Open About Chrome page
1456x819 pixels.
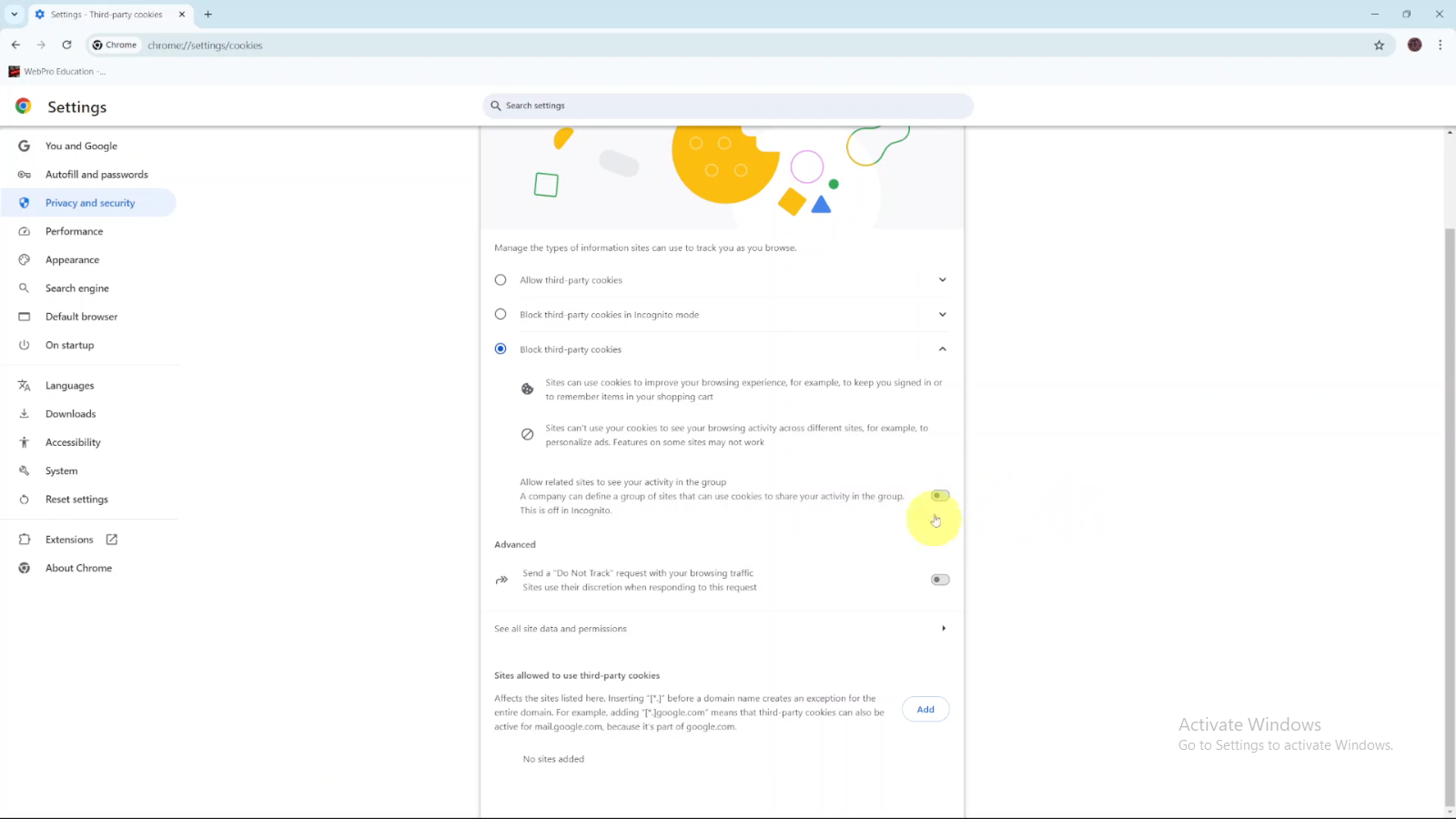(88, 568)
